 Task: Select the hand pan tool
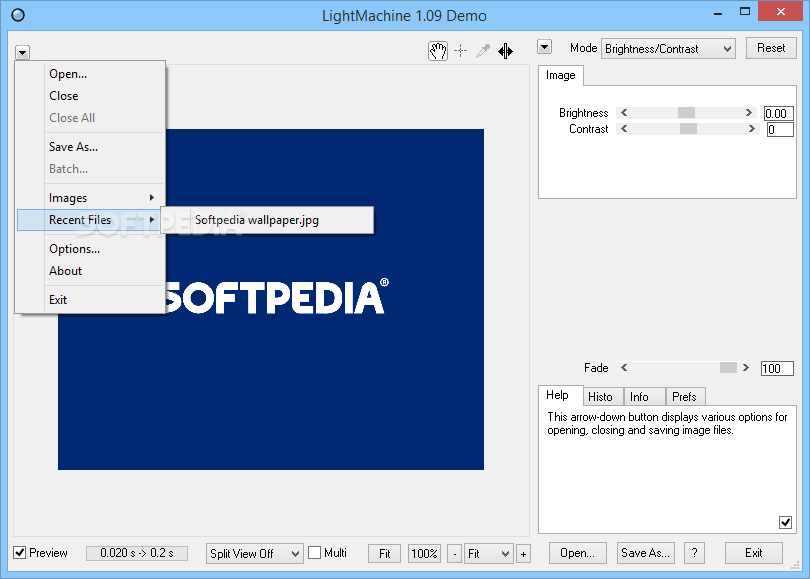[x=438, y=51]
